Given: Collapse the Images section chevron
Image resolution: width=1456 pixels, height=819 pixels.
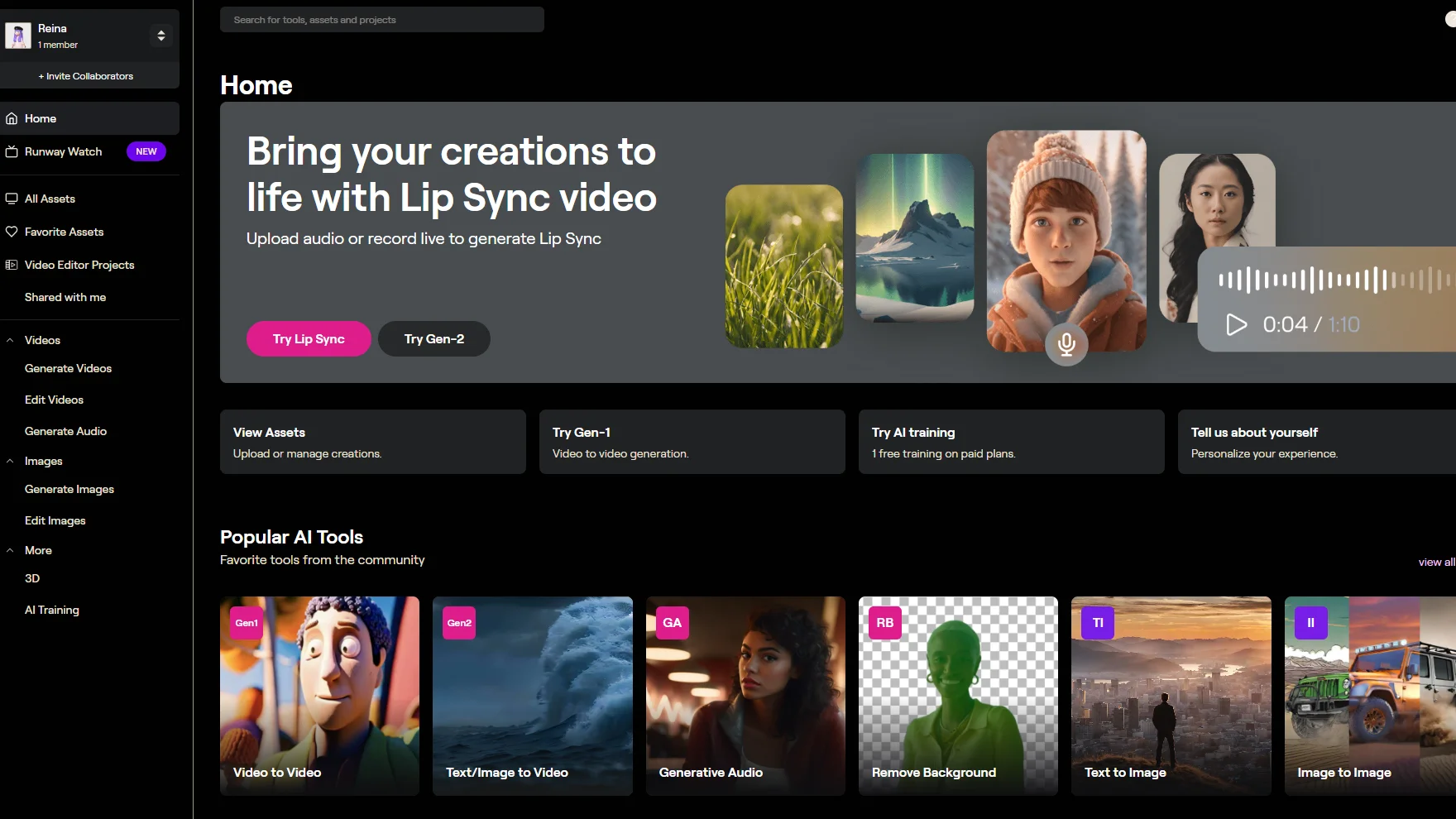Looking at the screenshot, I should pos(10,461).
